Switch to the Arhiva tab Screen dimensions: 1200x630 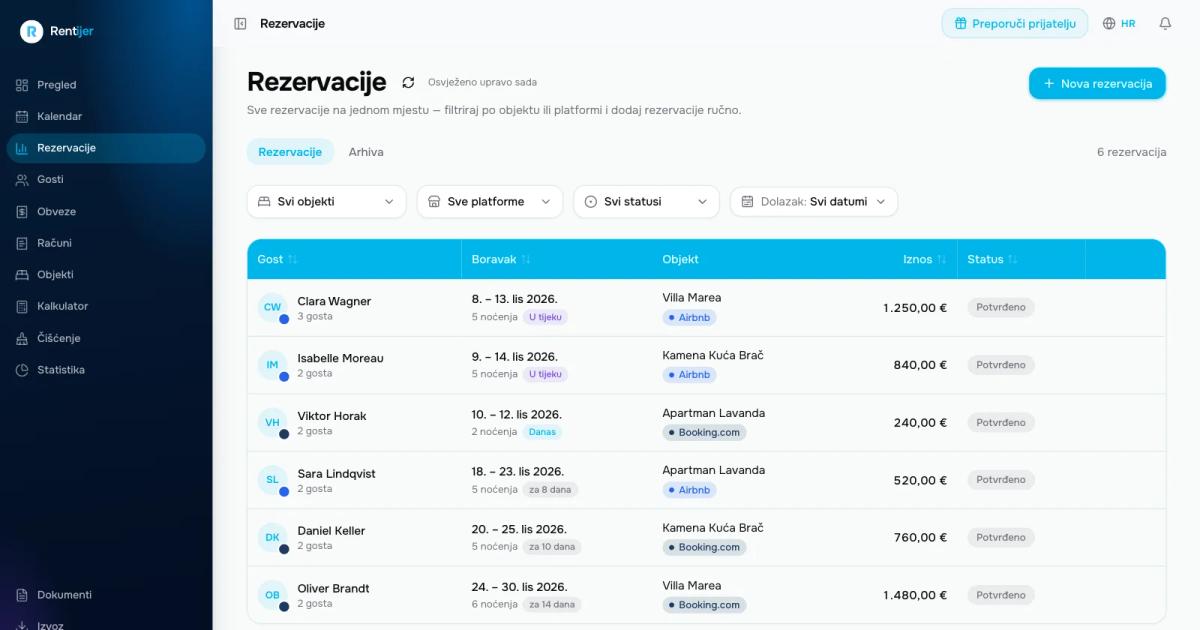click(x=366, y=152)
